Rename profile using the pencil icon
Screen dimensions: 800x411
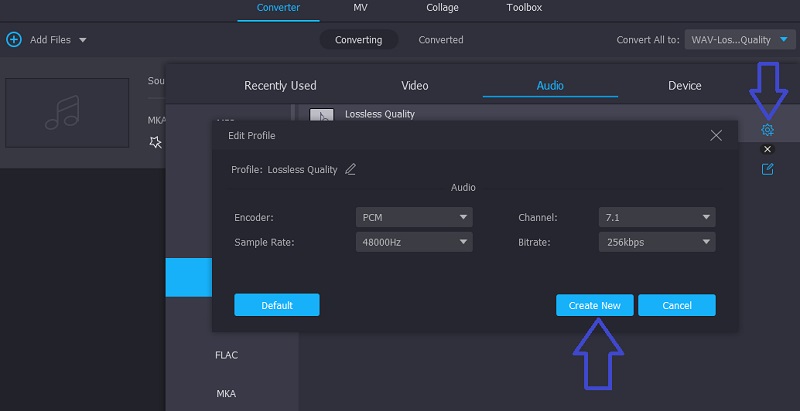[350, 169]
